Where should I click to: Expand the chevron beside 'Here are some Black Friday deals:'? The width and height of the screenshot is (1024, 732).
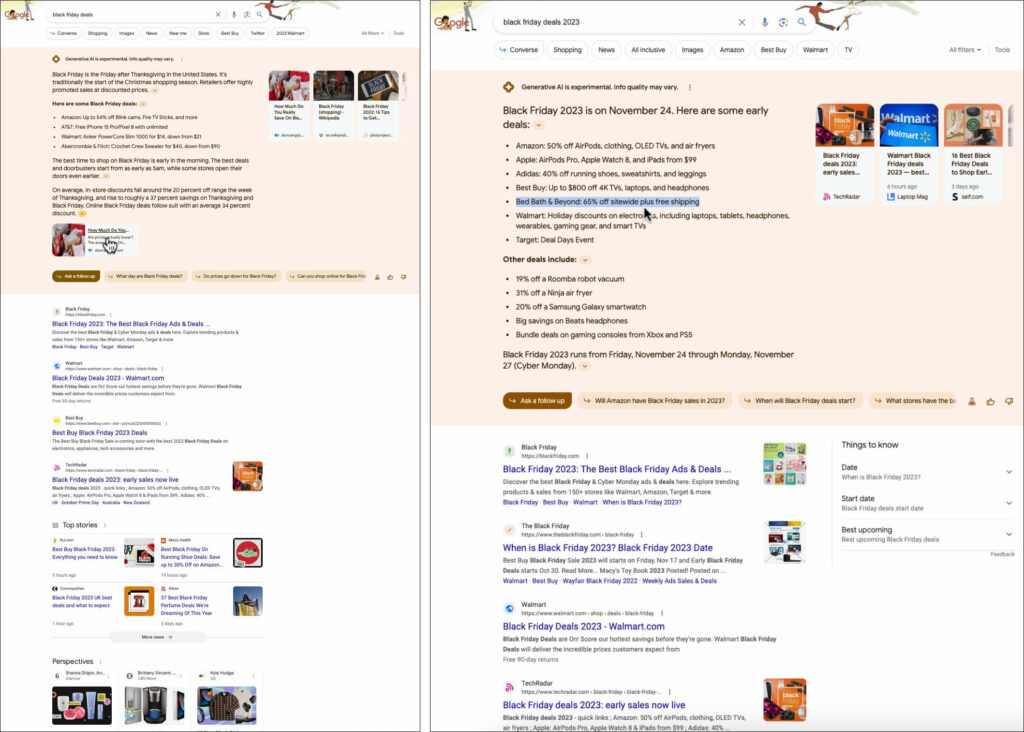click(143, 104)
